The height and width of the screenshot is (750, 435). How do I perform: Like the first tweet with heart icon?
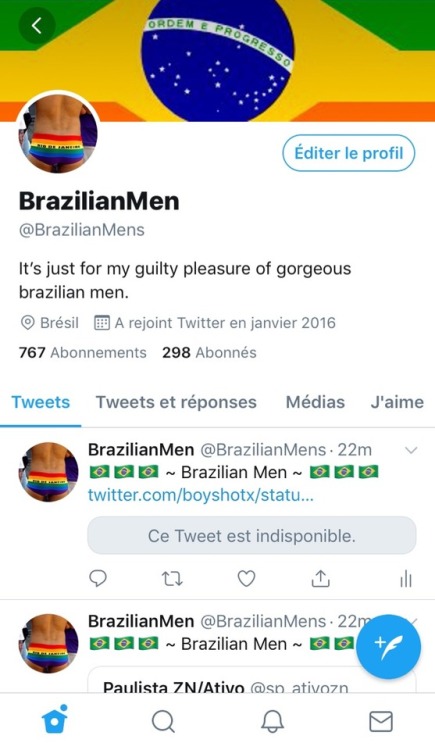pyautogui.click(x=246, y=579)
